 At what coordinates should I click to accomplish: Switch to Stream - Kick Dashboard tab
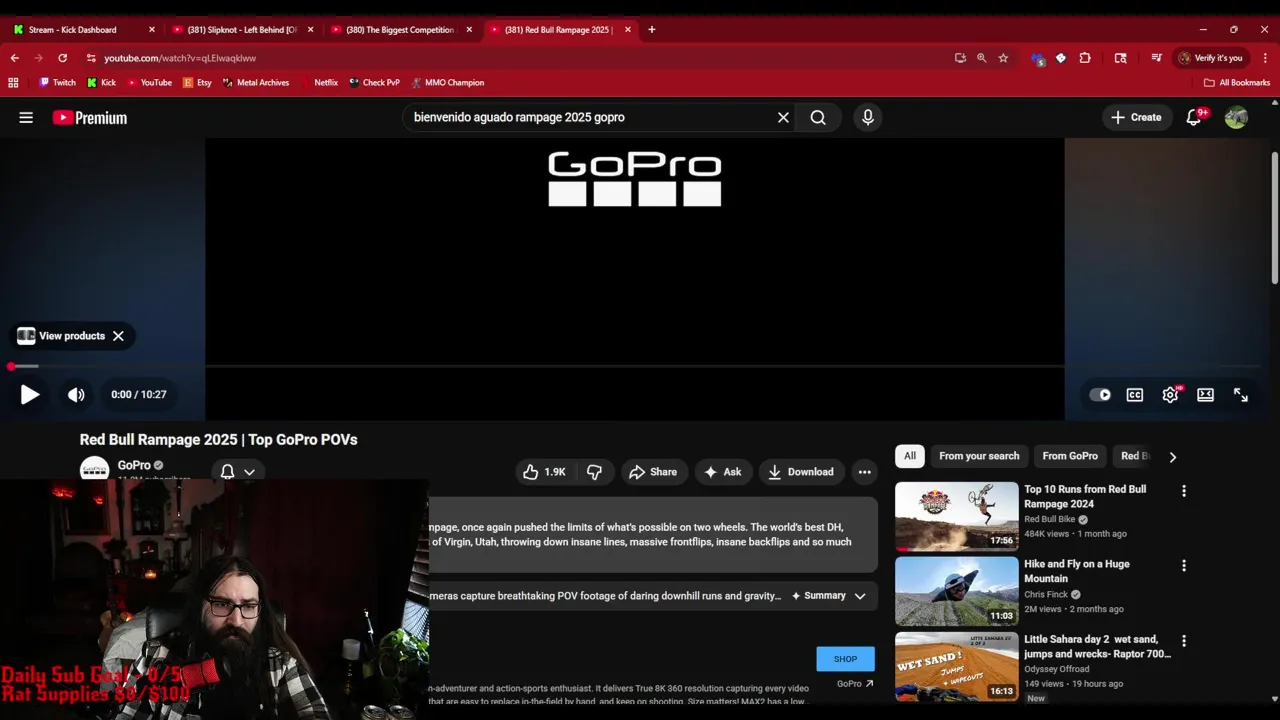tap(83, 29)
